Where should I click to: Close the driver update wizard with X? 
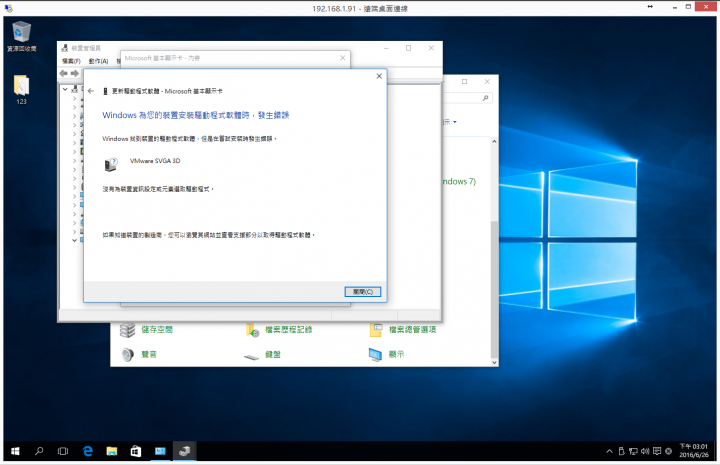pos(379,76)
